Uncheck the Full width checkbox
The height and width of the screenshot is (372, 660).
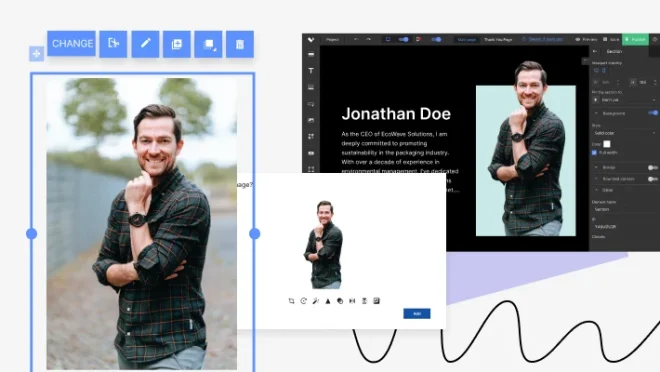click(594, 152)
